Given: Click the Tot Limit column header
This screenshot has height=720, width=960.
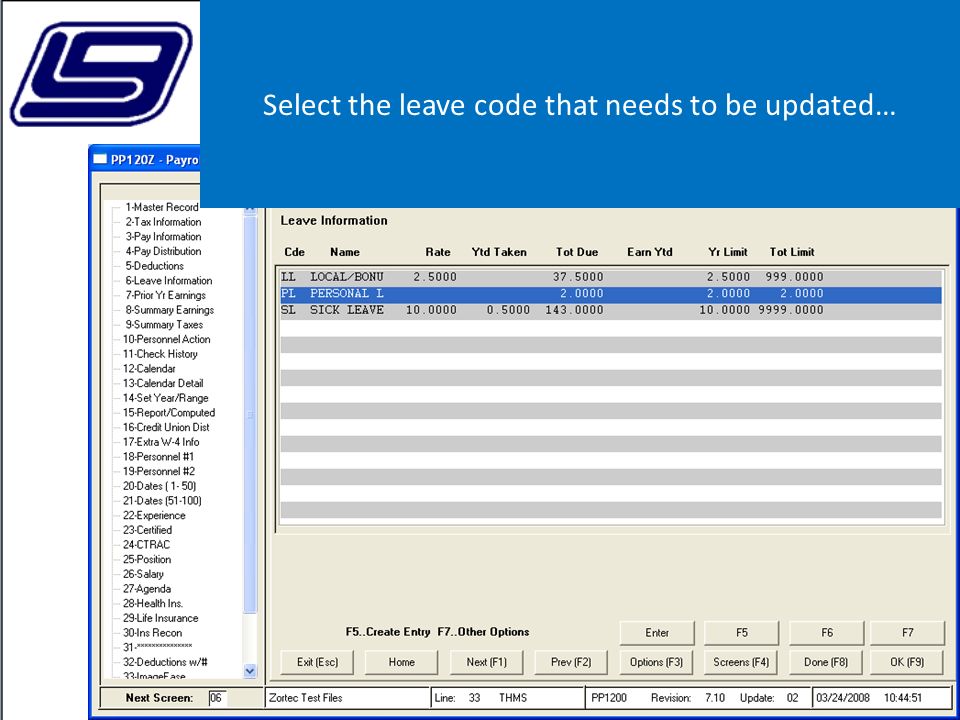Looking at the screenshot, I should pyautogui.click(x=792, y=252).
